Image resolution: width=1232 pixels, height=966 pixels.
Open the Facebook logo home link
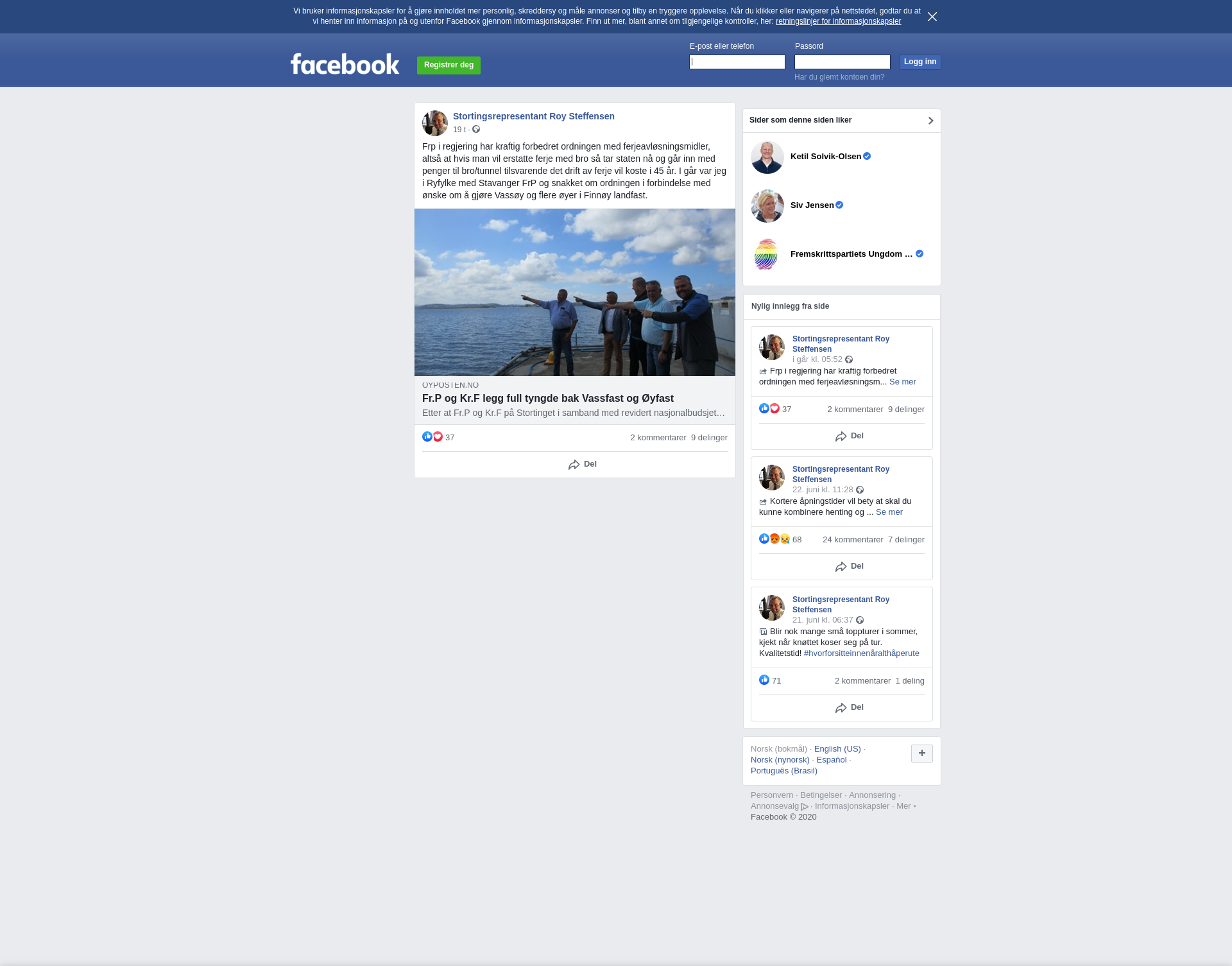point(345,64)
